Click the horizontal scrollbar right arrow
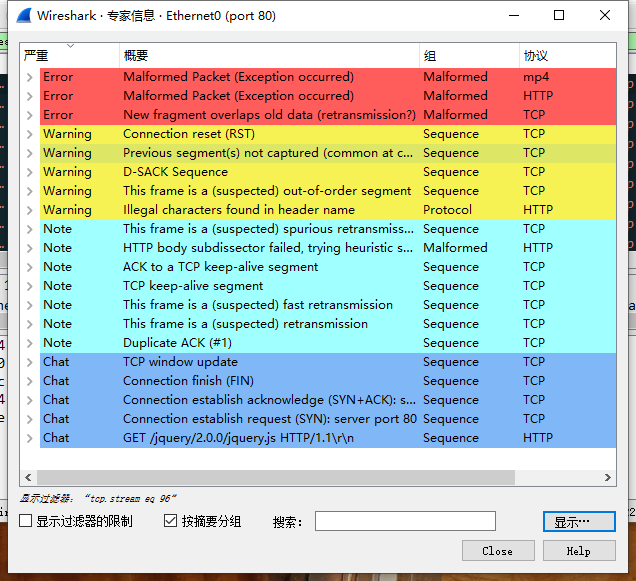This screenshot has height=581, width=636. click(x=608, y=478)
